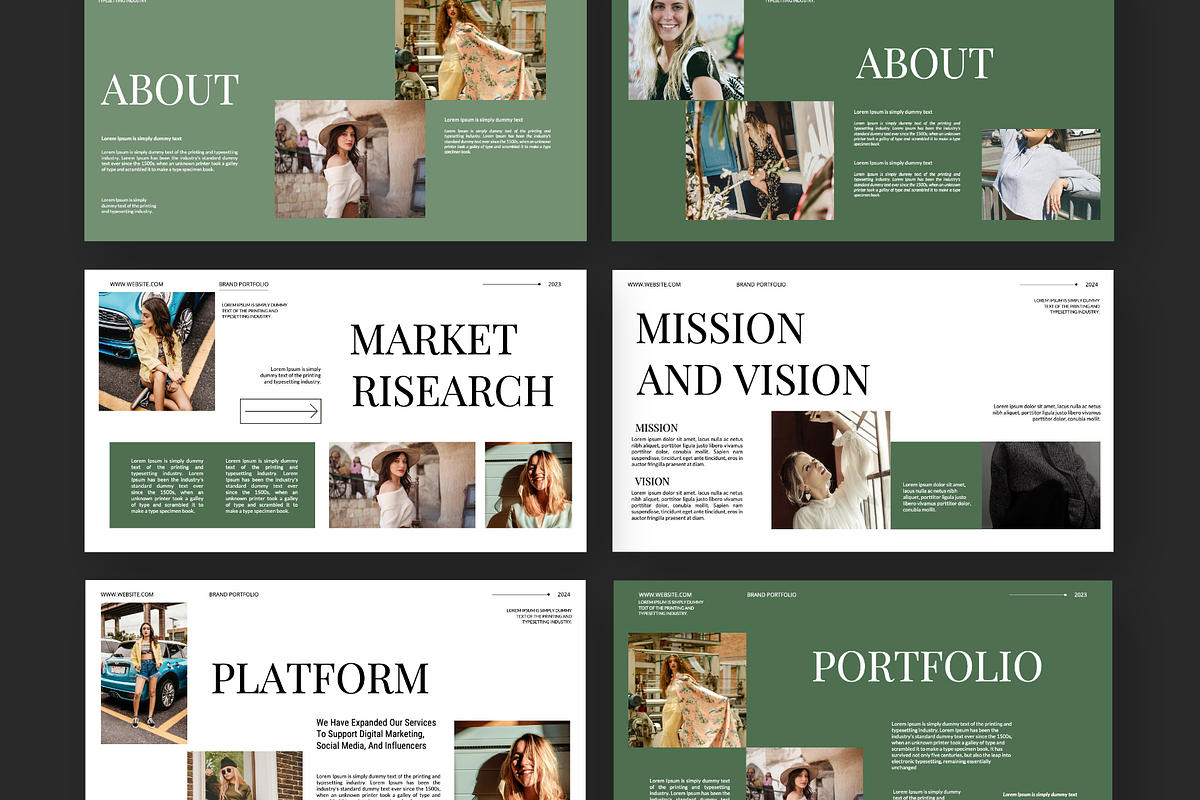Select the 2023 year on Market Research slide

[x=555, y=284]
